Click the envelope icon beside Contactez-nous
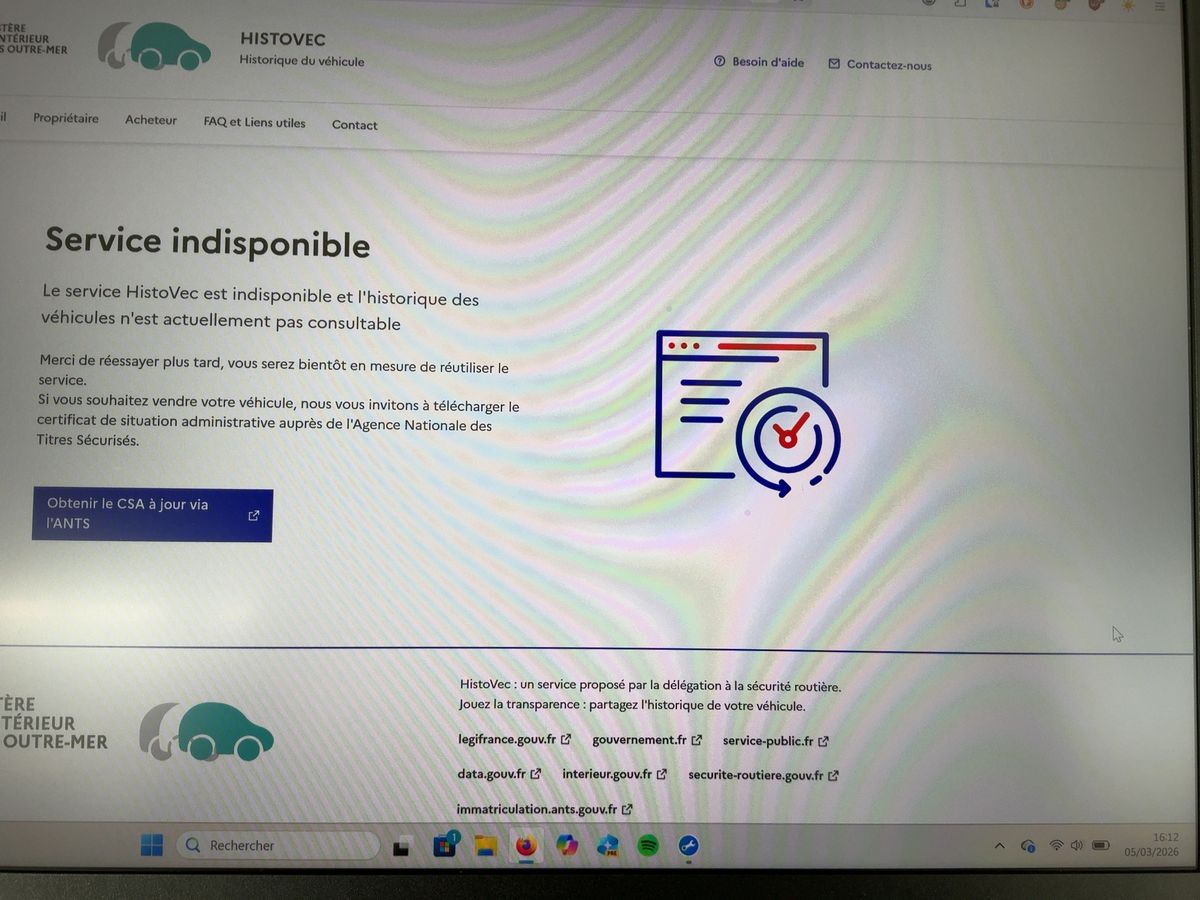Screen dimensions: 1200x900 tap(834, 64)
